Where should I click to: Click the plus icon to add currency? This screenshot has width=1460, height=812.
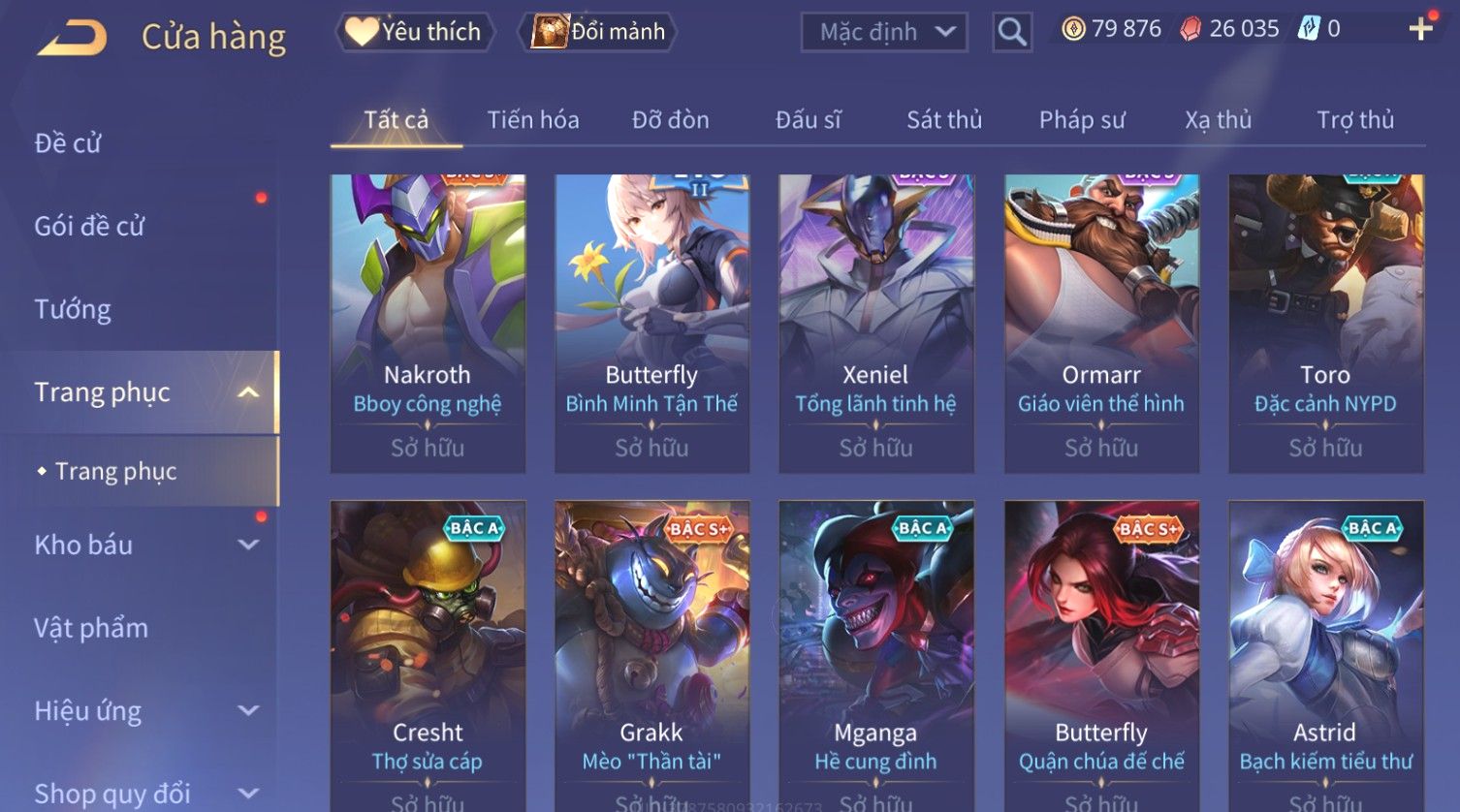pyautogui.click(x=1420, y=29)
